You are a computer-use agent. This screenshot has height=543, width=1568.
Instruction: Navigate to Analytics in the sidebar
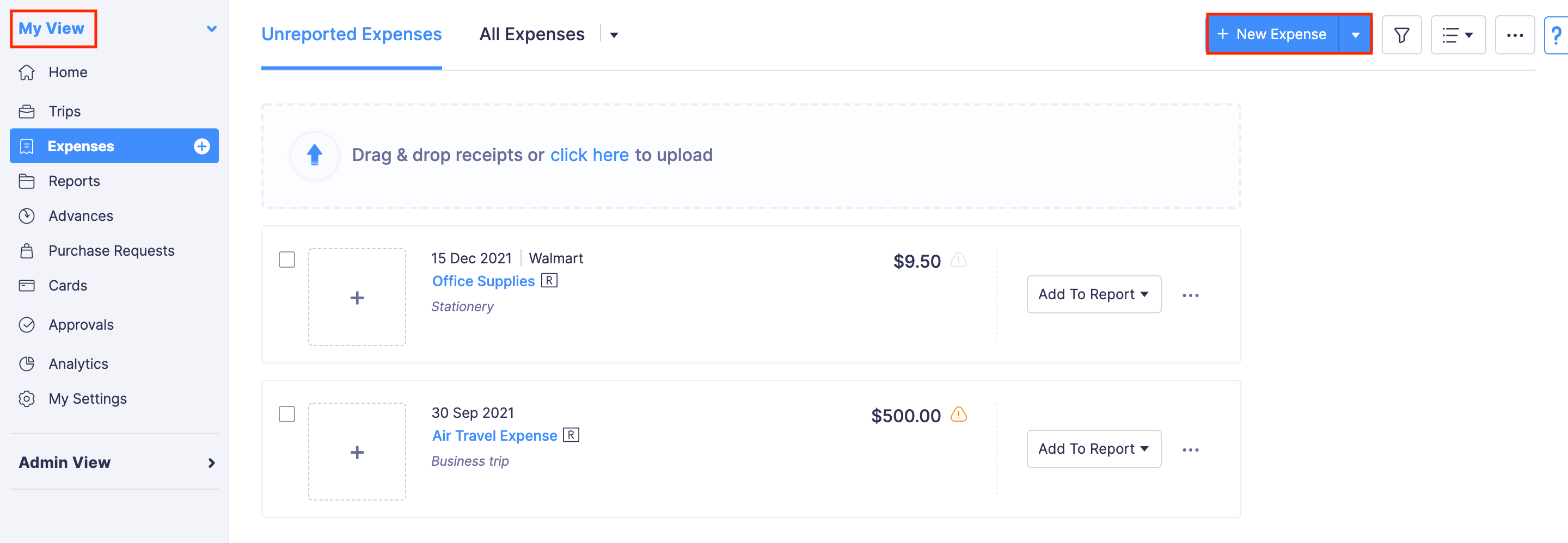[78, 363]
